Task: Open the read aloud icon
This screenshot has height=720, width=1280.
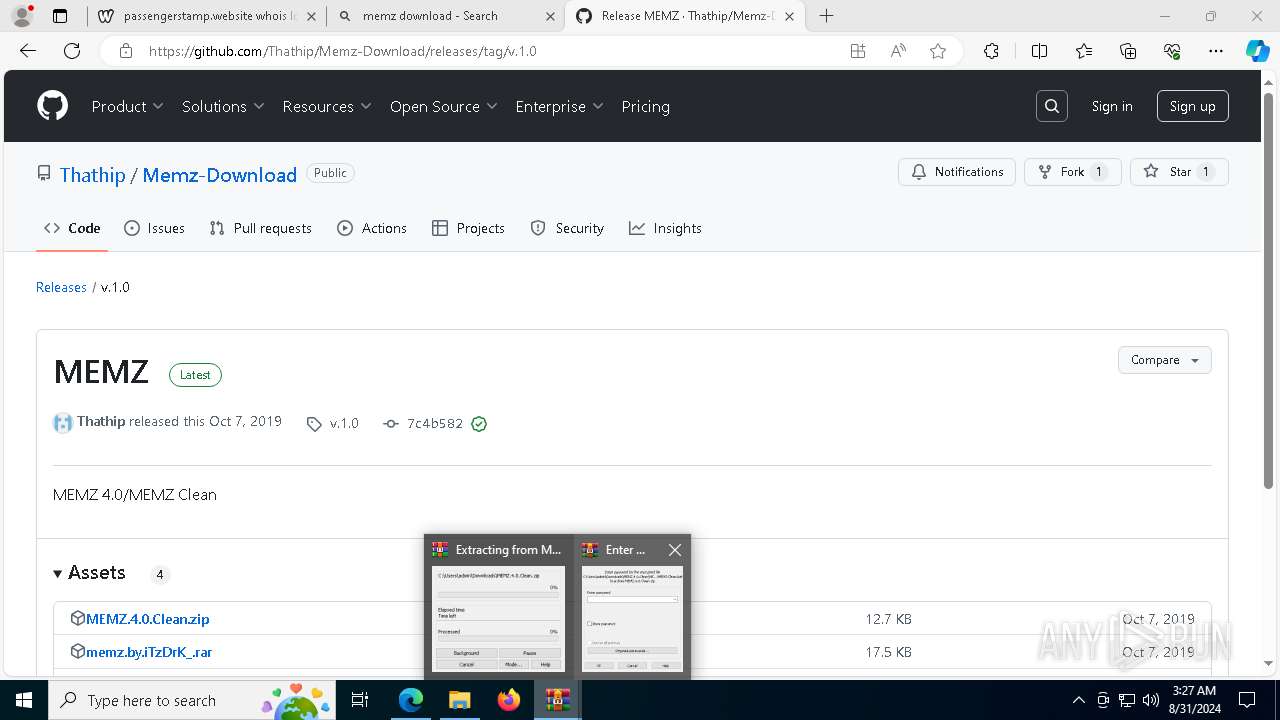Action: pyautogui.click(x=898, y=51)
